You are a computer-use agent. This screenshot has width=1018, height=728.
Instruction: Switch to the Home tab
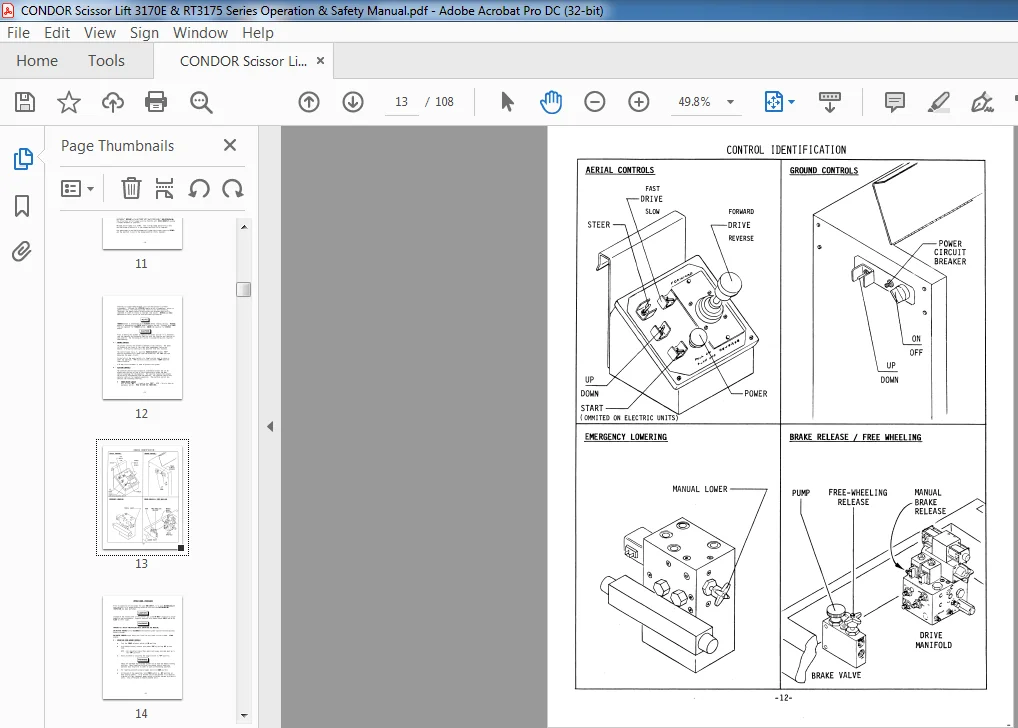[x=37, y=60]
